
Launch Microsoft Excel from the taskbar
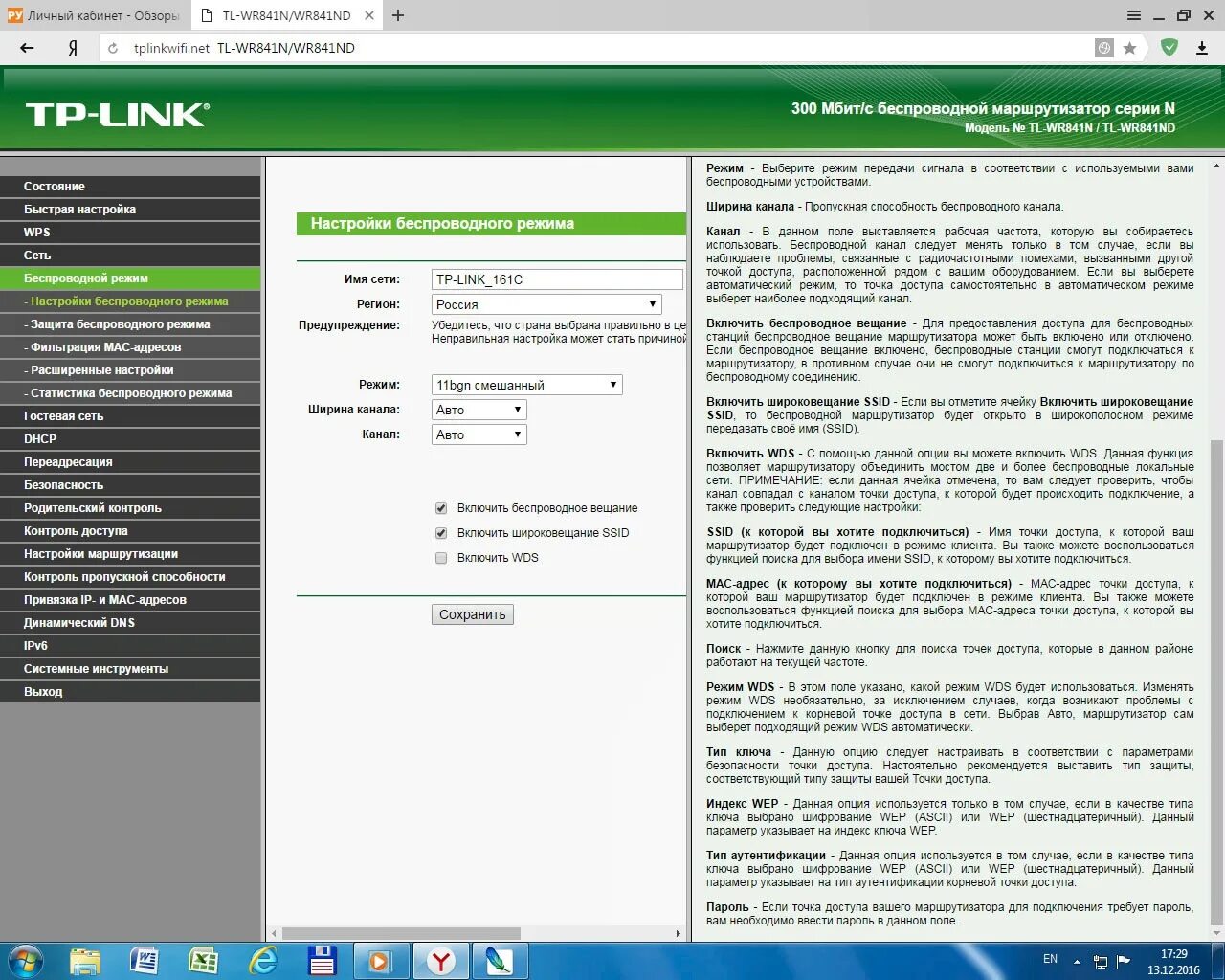tap(203, 961)
